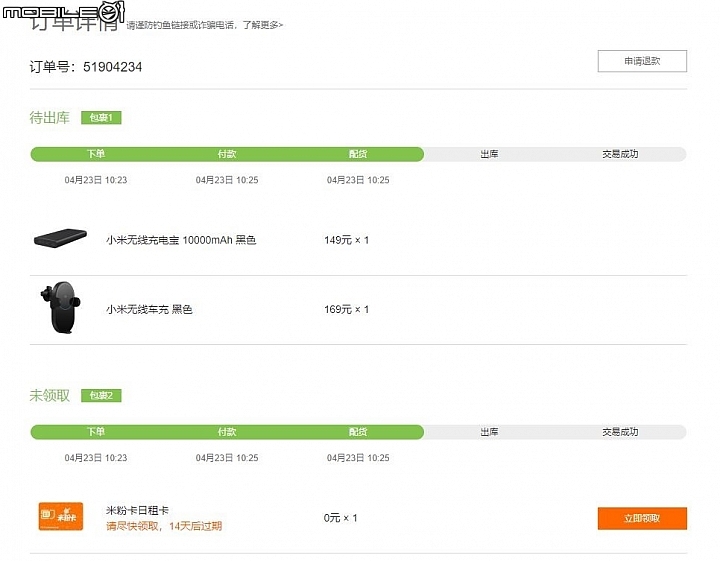
Task: Click 付款 step in package 2 progress bar
Action: coord(227,432)
